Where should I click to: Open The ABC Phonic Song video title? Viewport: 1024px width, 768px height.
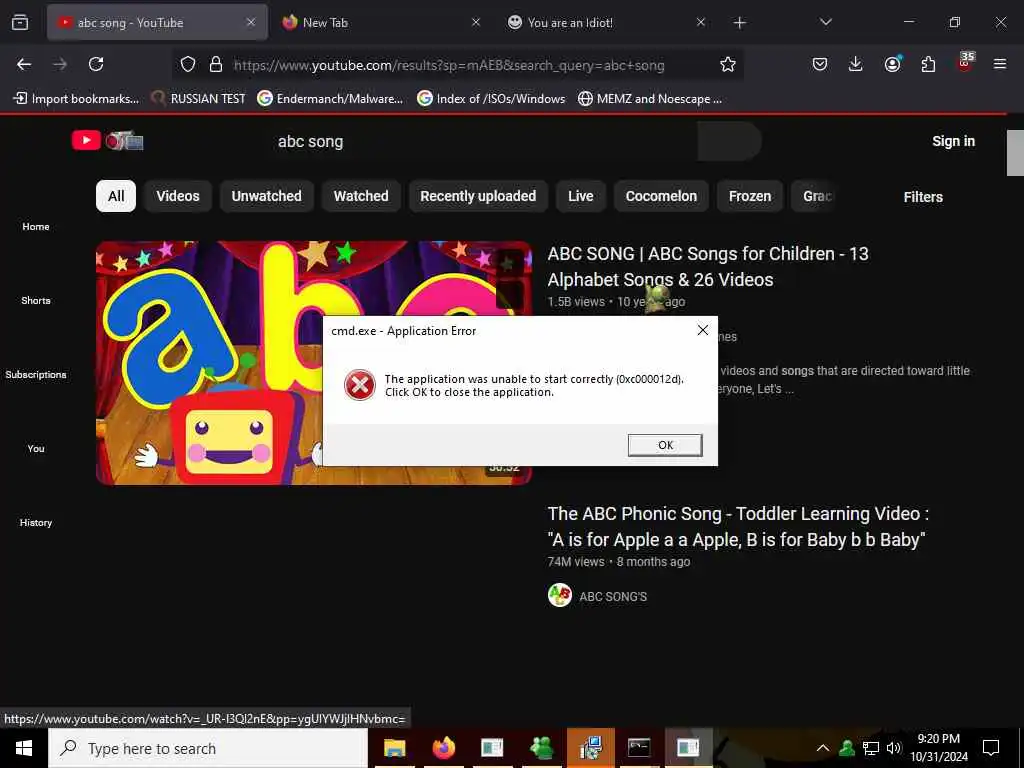coord(738,526)
